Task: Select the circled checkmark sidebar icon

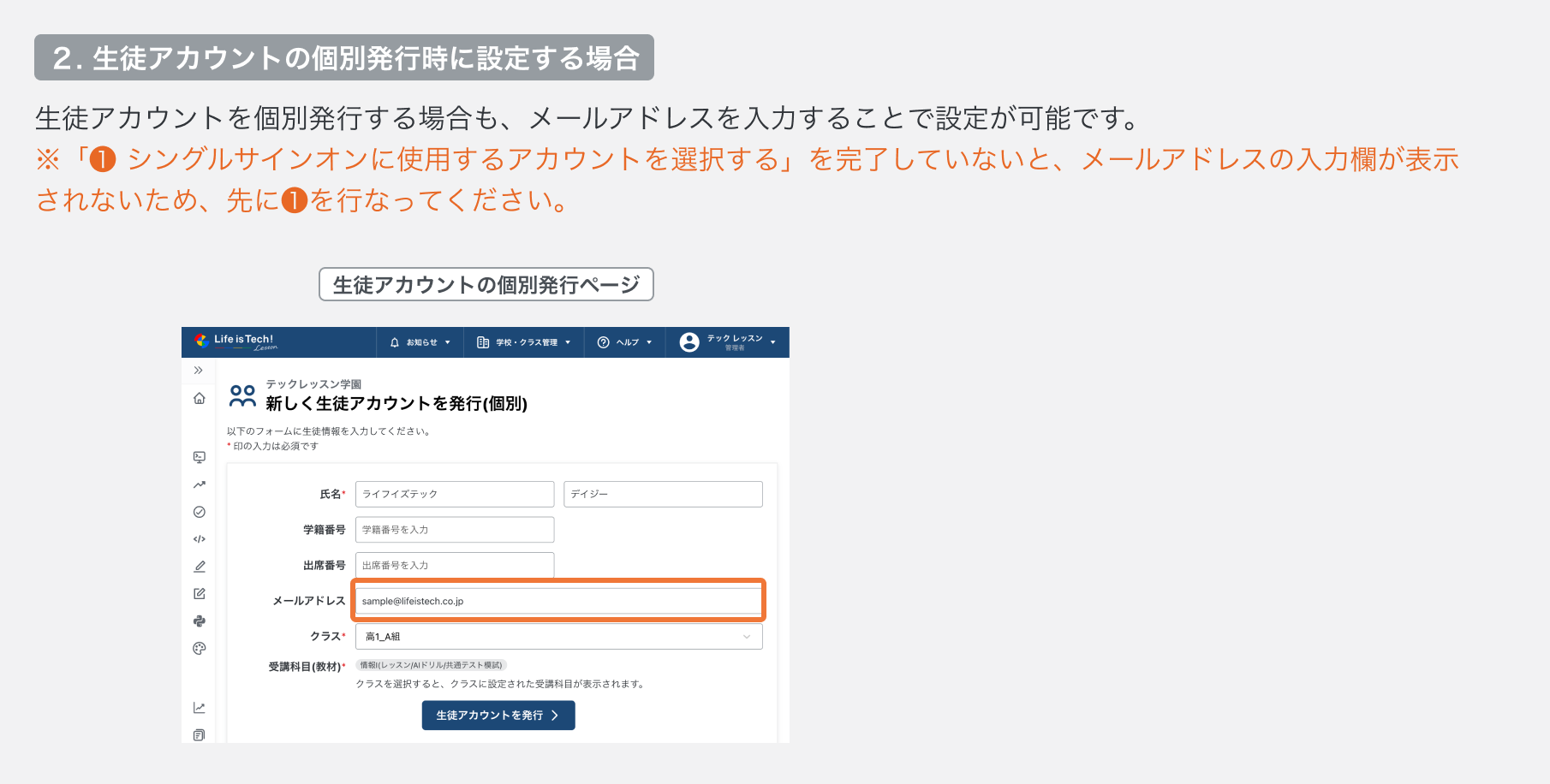Action: 200,512
